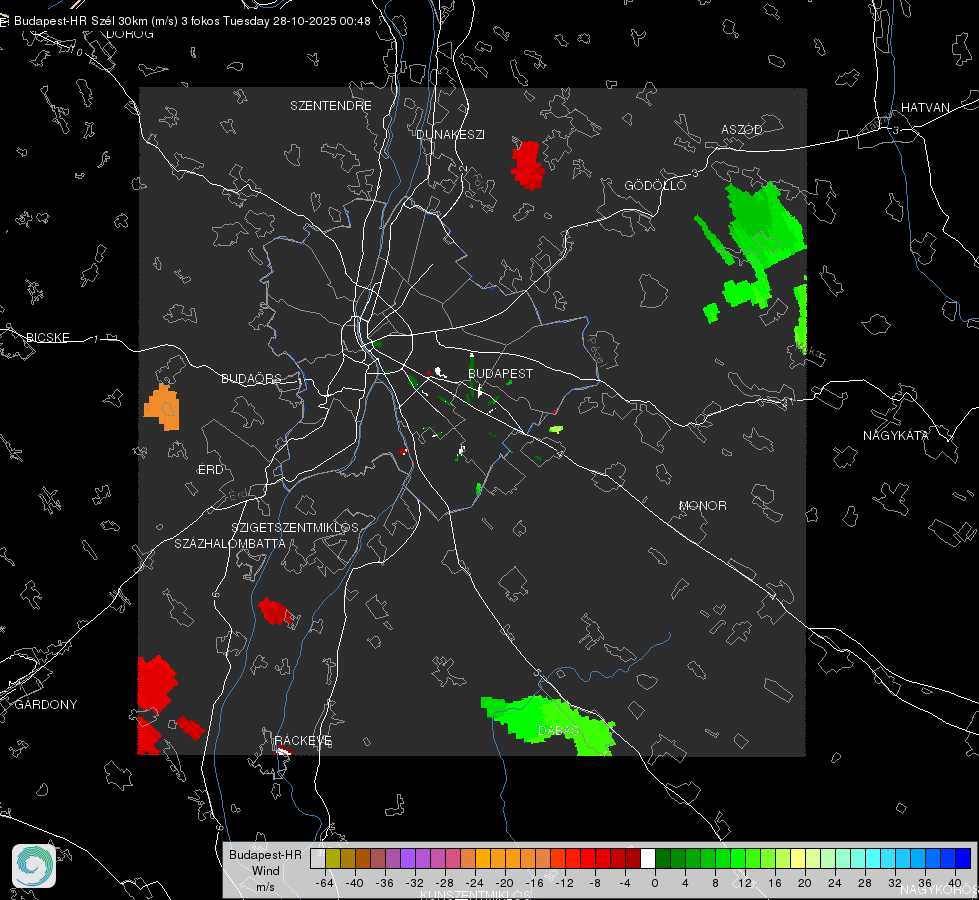This screenshot has width=979, height=900.
Task: Click the swirl weather service logo
Action: pyautogui.click(x=34, y=866)
